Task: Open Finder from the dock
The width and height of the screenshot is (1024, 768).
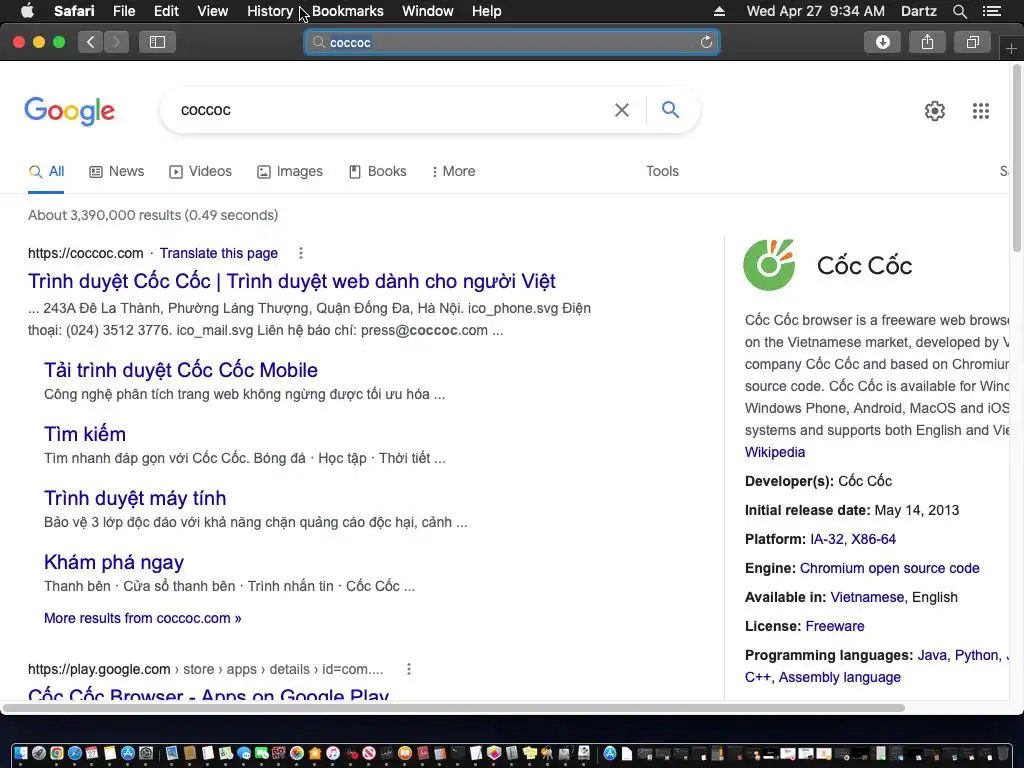Action: (21, 753)
